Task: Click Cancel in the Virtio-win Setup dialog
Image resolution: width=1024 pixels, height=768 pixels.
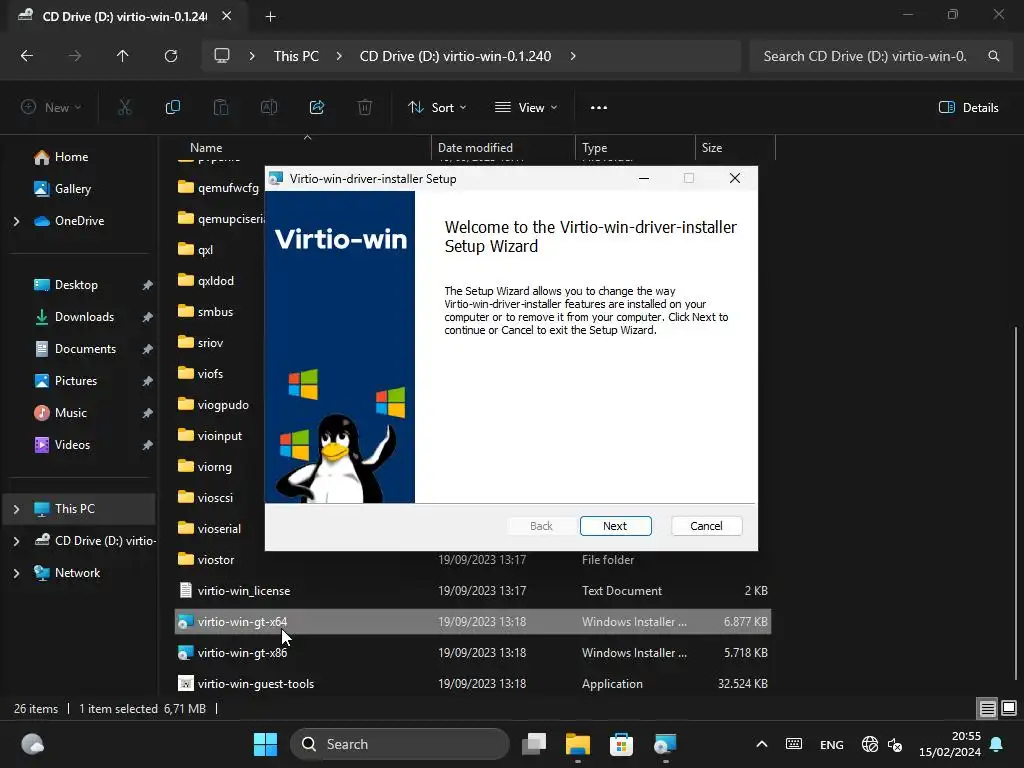Action: tap(706, 526)
